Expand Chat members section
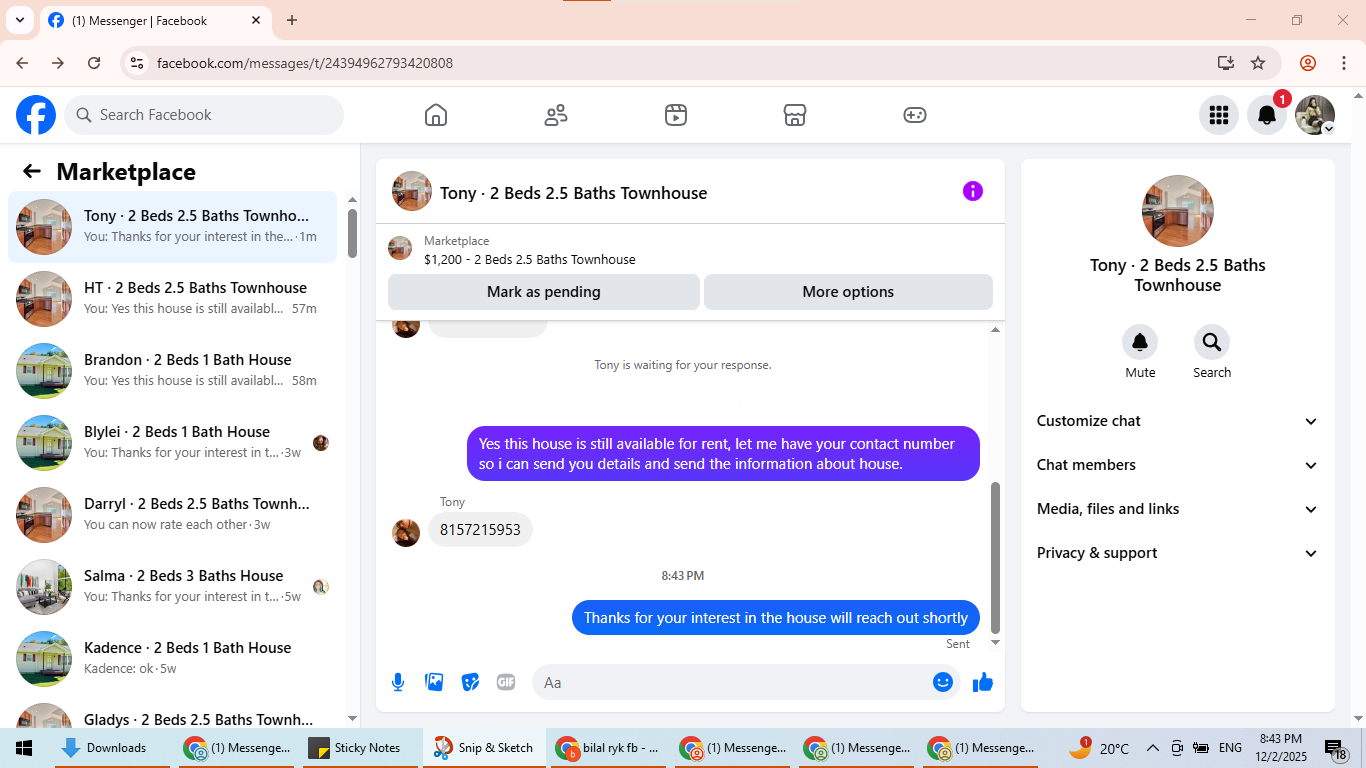This screenshot has height=768, width=1366. (1178, 465)
